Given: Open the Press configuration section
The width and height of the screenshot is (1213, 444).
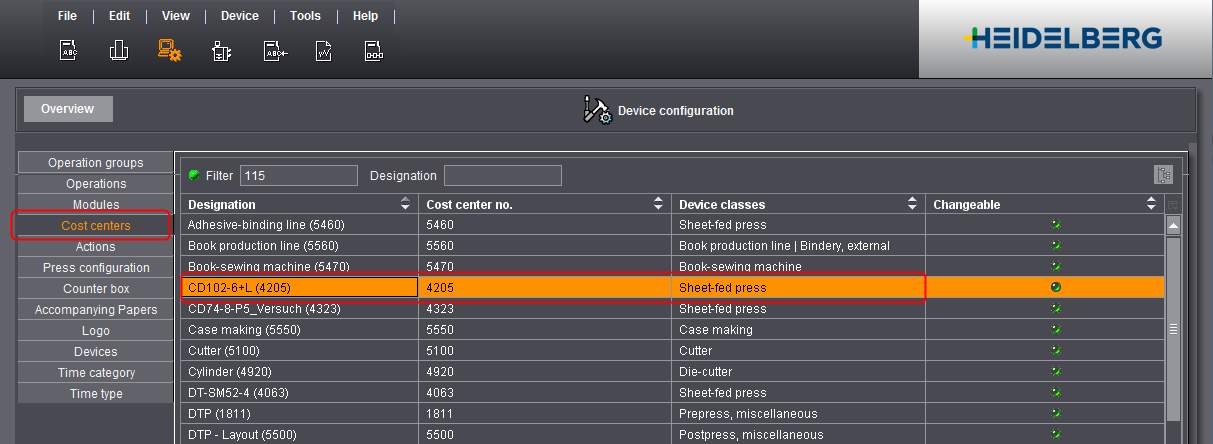Looking at the screenshot, I should 96,268.
